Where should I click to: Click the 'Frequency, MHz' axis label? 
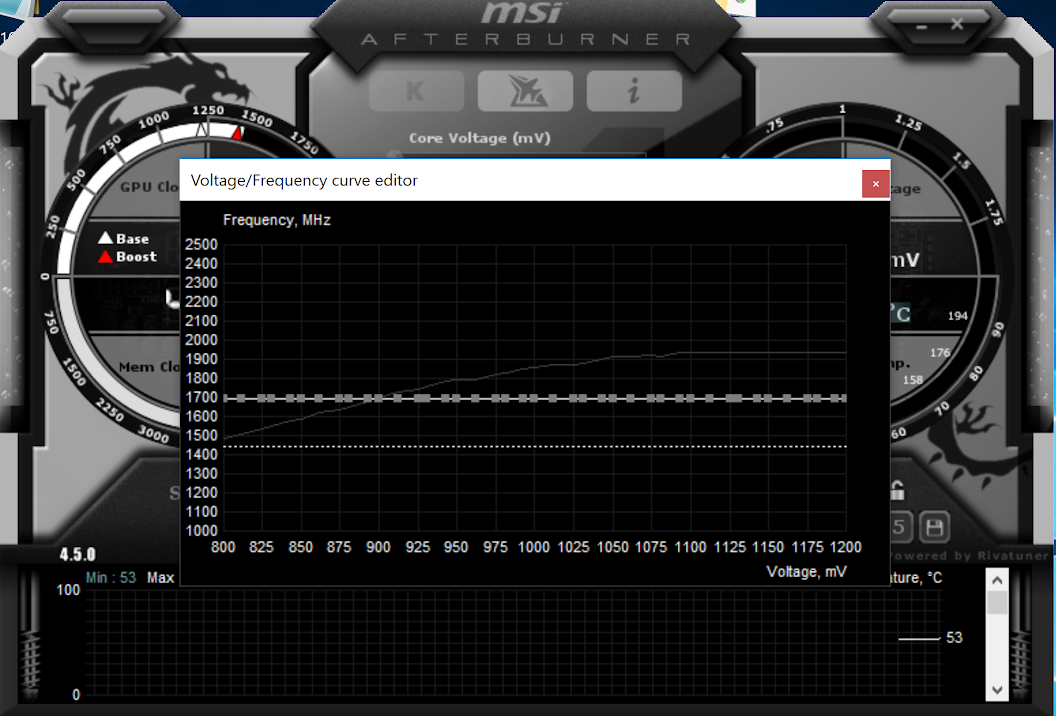coord(277,220)
